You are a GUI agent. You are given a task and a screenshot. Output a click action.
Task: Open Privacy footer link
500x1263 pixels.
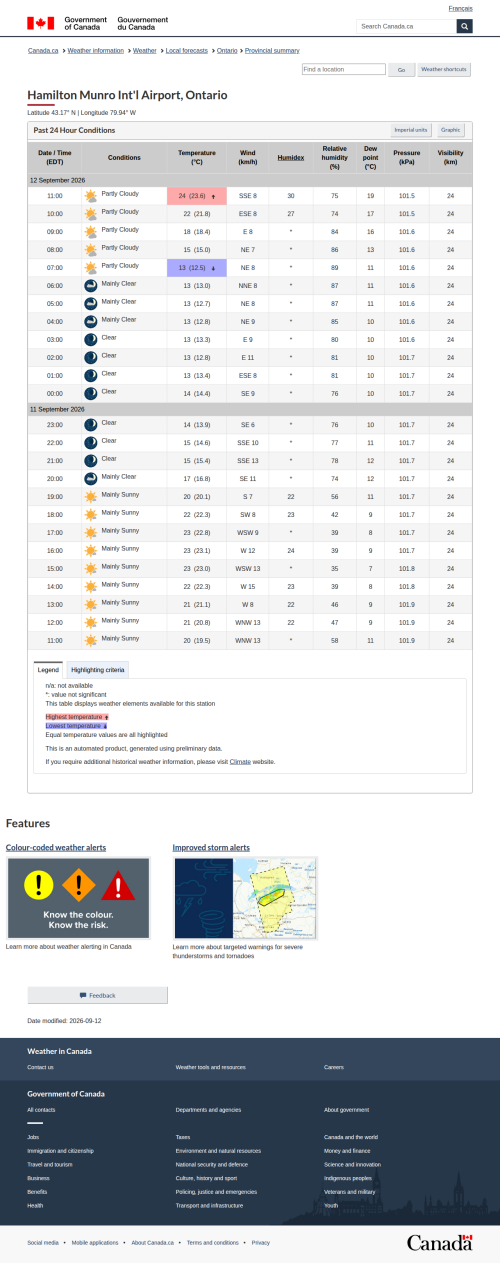click(261, 1242)
